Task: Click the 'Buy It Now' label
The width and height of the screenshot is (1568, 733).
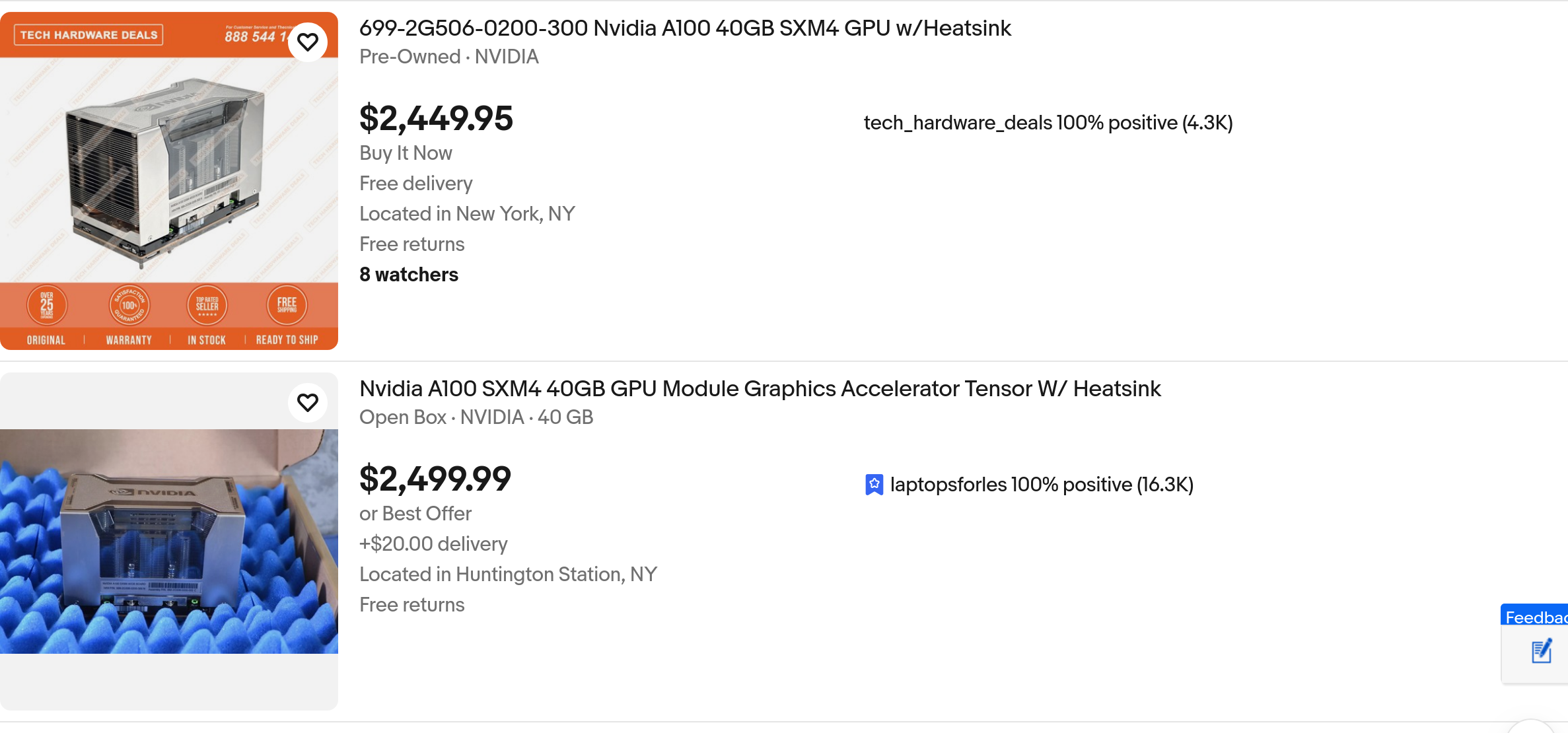Action: click(406, 153)
